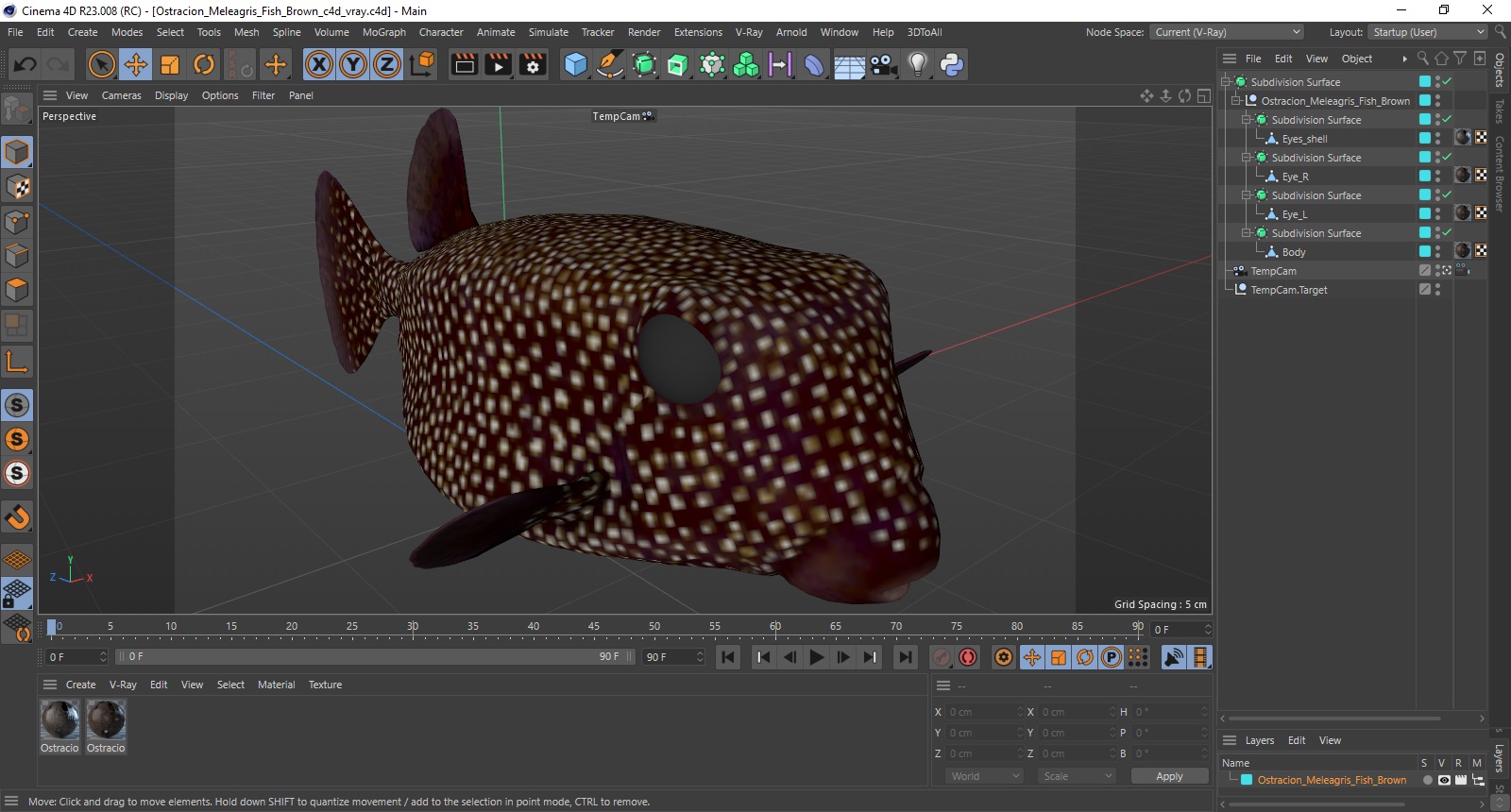Open Node Space dropdown
Viewport: 1511px width, 812px height.
tap(1226, 32)
